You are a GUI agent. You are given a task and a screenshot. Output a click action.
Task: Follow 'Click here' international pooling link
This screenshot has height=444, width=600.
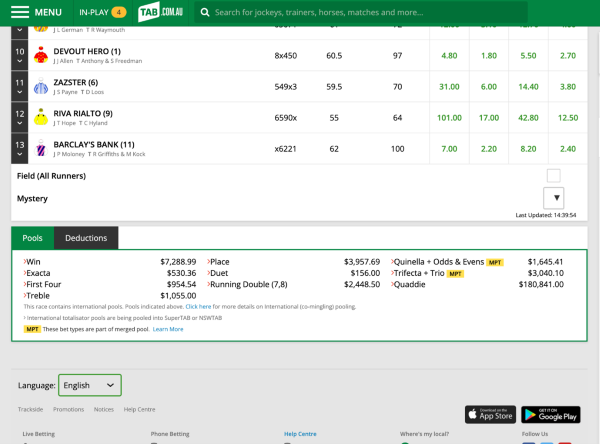[x=198, y=307]
